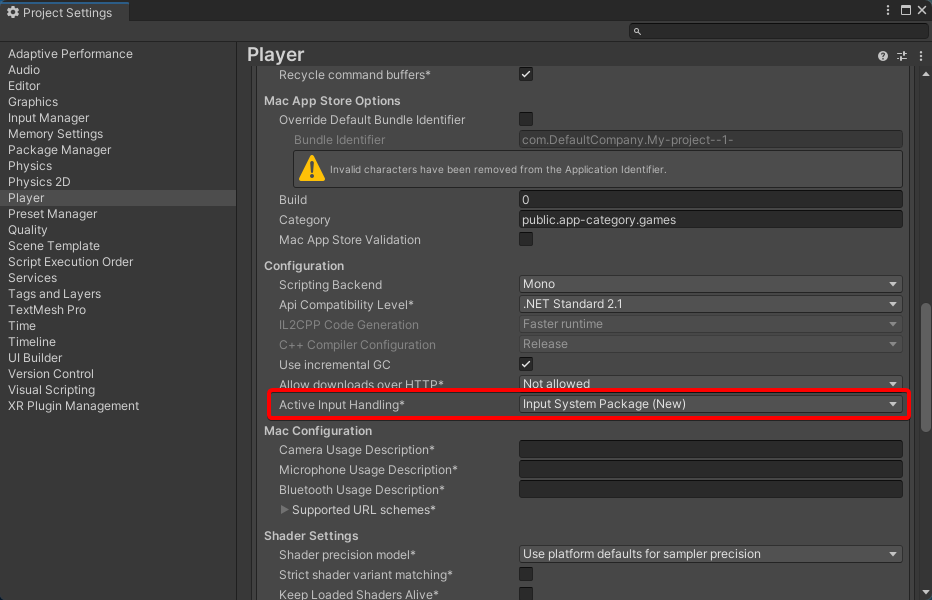
Task: Open Scene Template settings
Action: point(53,246)
